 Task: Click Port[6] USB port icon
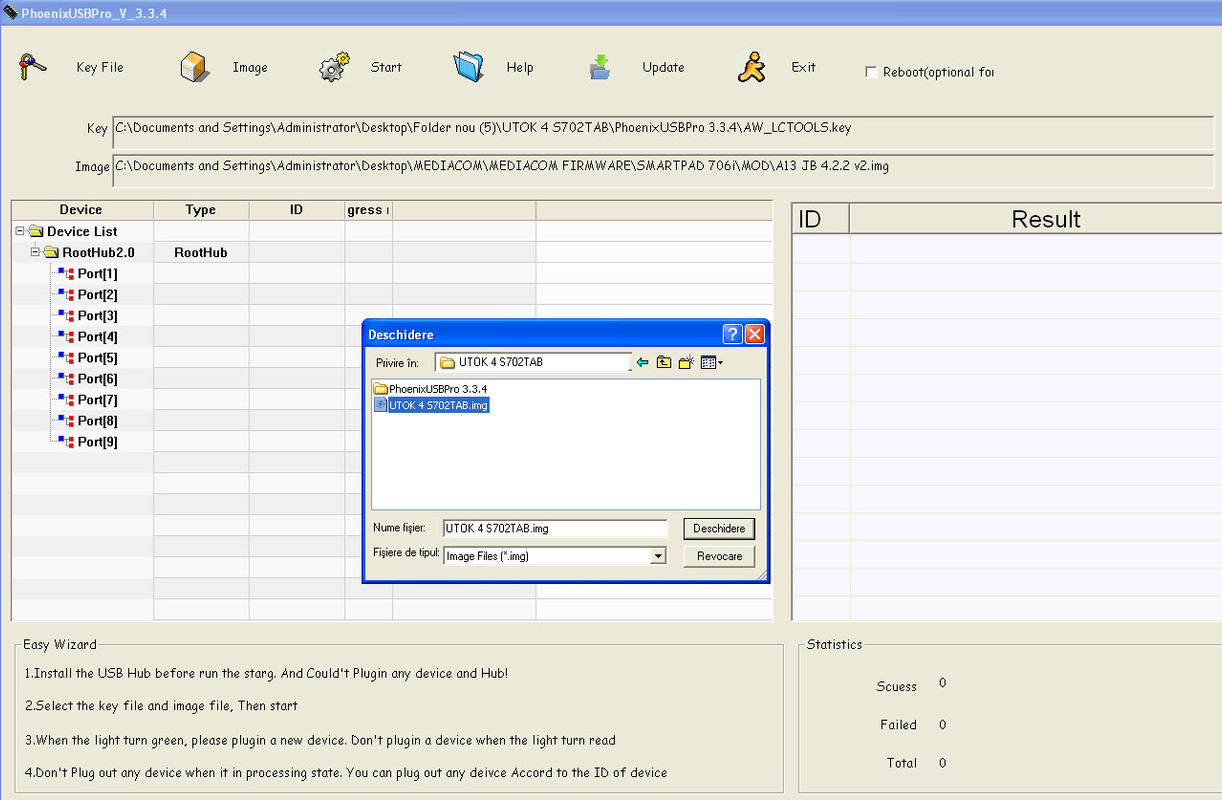point(66,378)
